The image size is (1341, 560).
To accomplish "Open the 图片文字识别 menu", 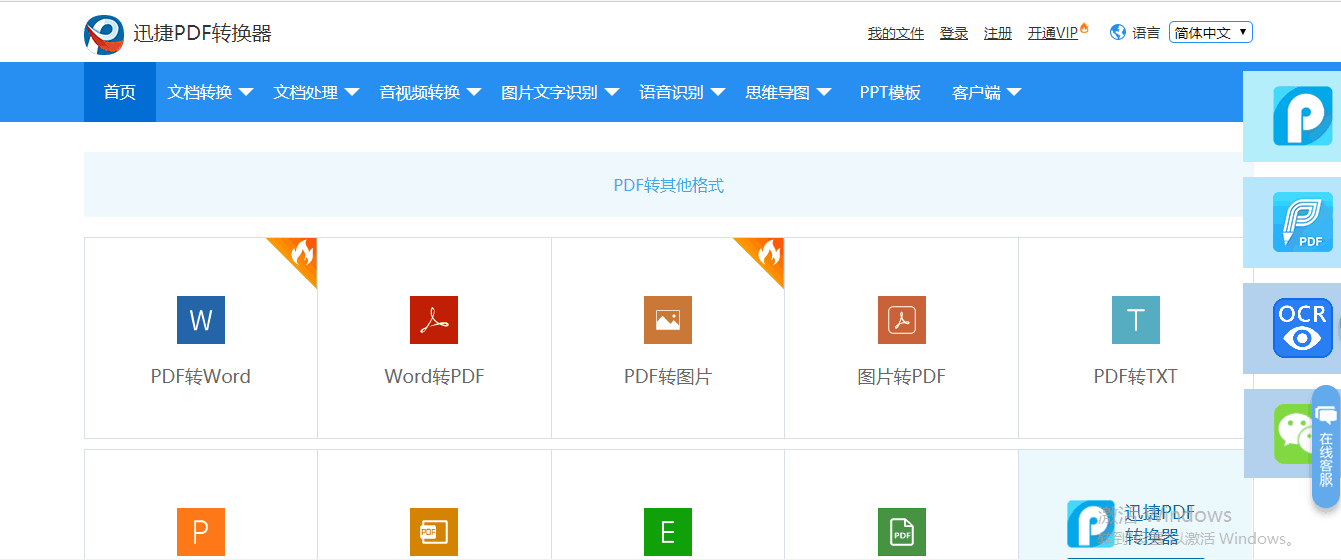I will [550, 92].
